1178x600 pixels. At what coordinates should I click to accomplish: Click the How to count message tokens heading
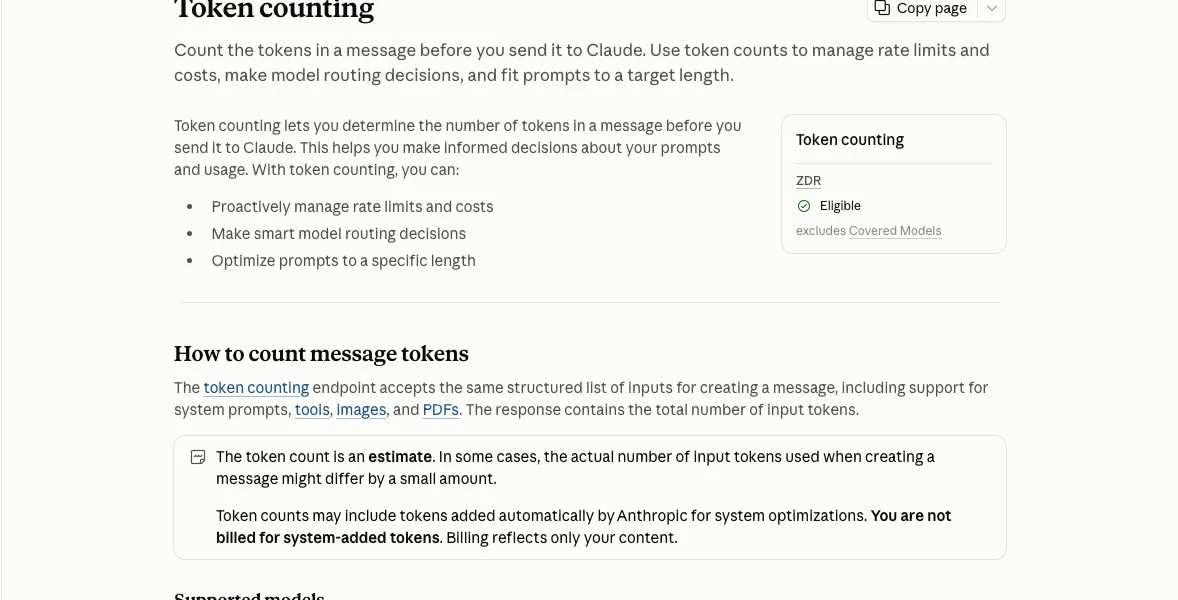(321, 354)
